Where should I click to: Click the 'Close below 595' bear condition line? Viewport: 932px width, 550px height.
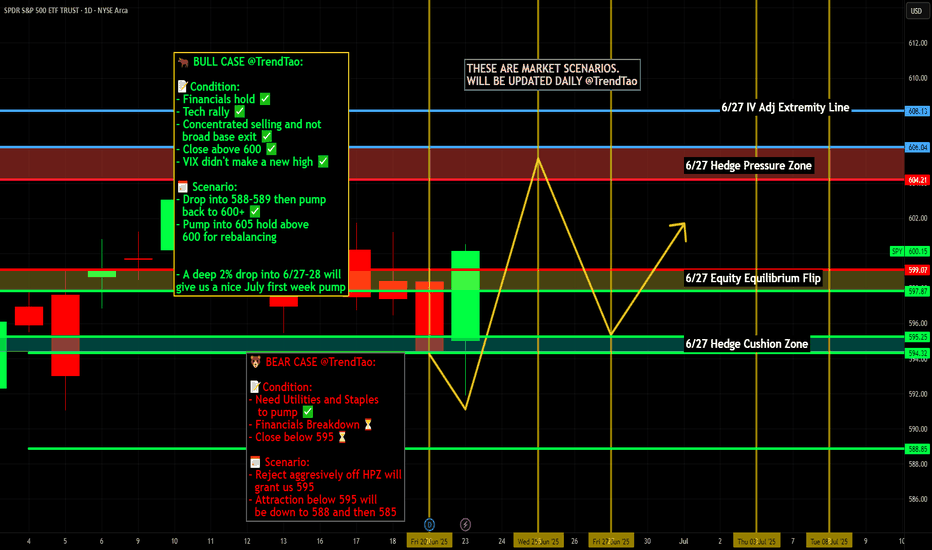coord(298,437)
